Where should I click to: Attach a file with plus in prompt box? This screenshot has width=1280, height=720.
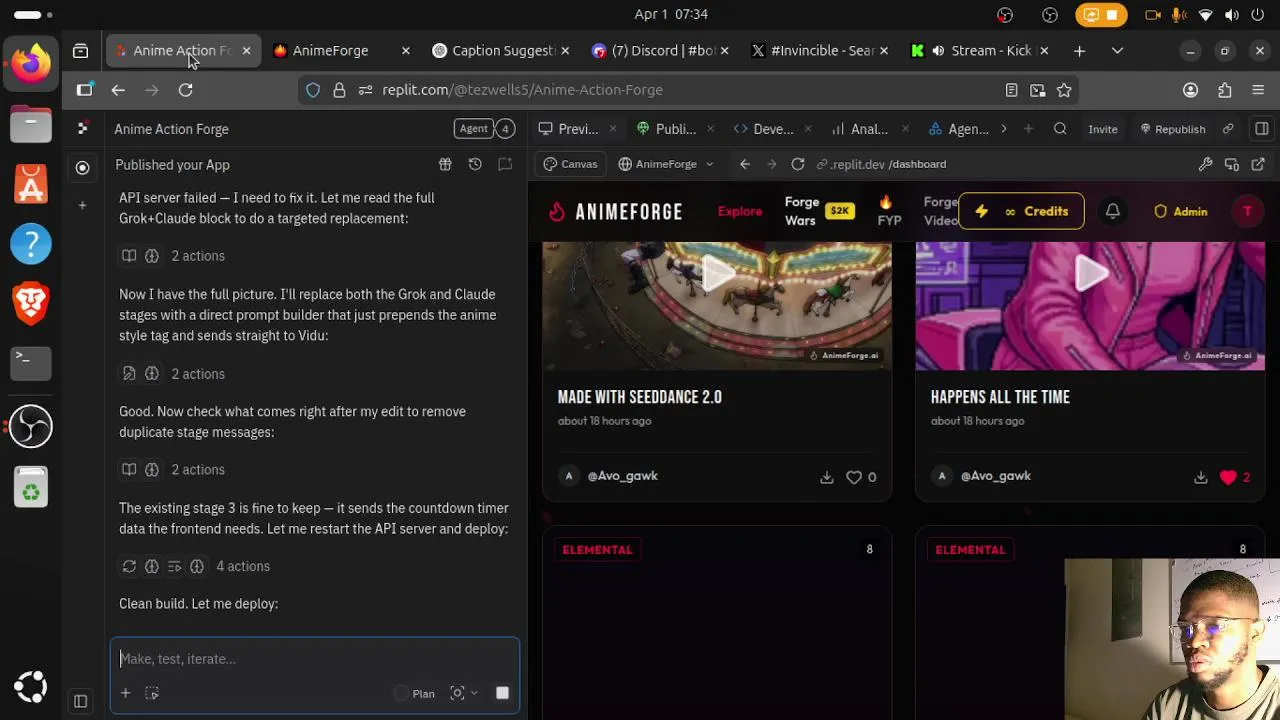tap(125, 693)
